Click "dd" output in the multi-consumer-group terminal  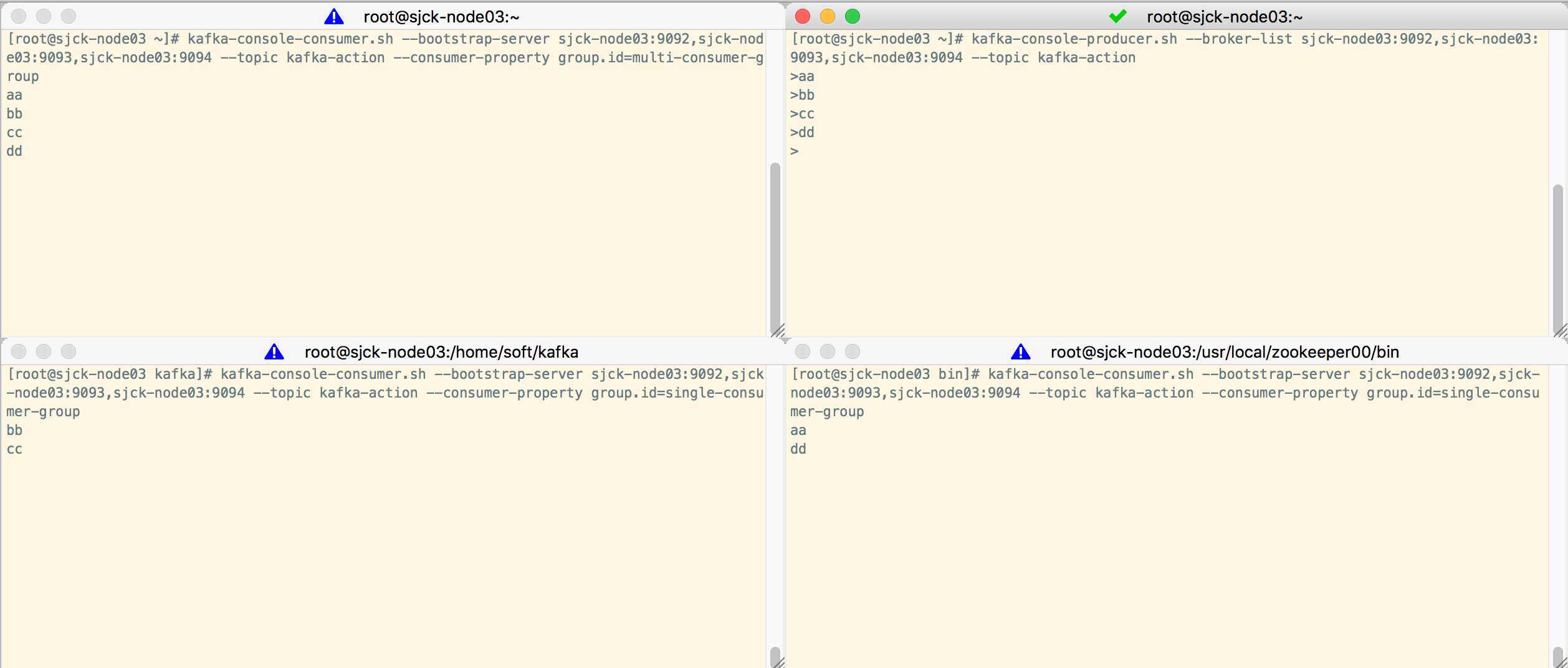point(14,151)
